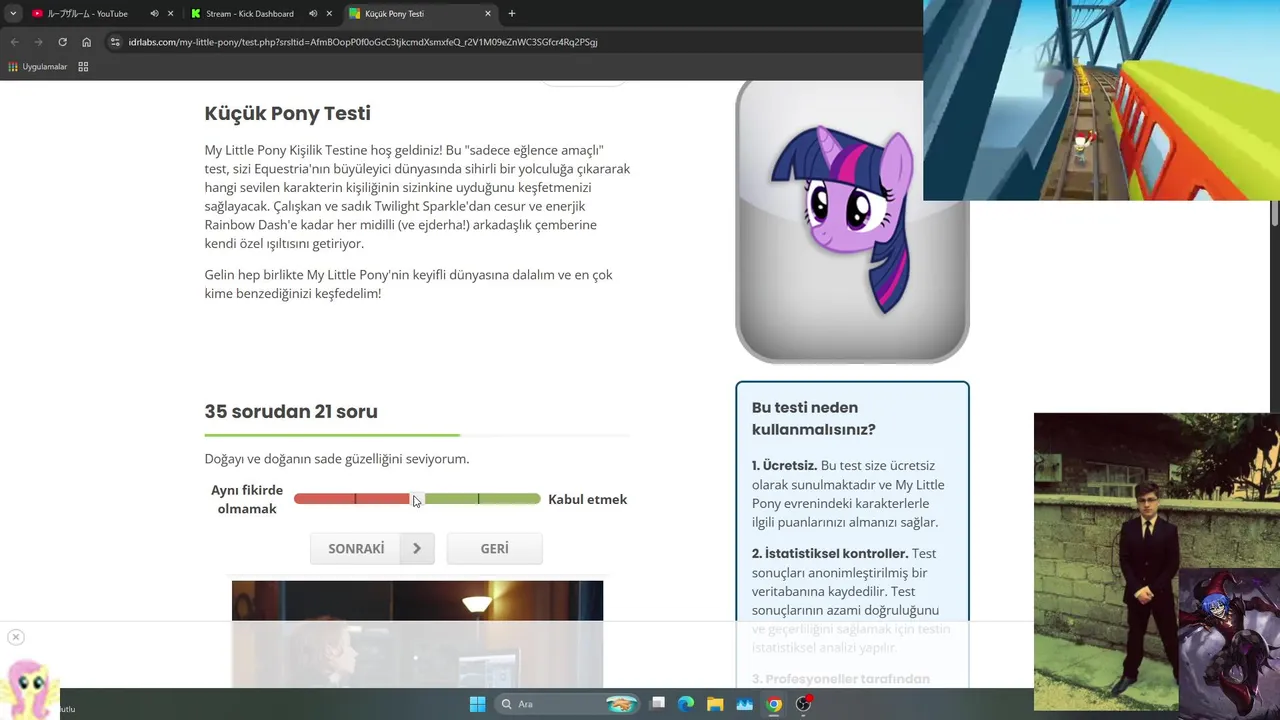Close the Küçük Pony Testi tab
Screen dimensions: 1280x720
488,14
